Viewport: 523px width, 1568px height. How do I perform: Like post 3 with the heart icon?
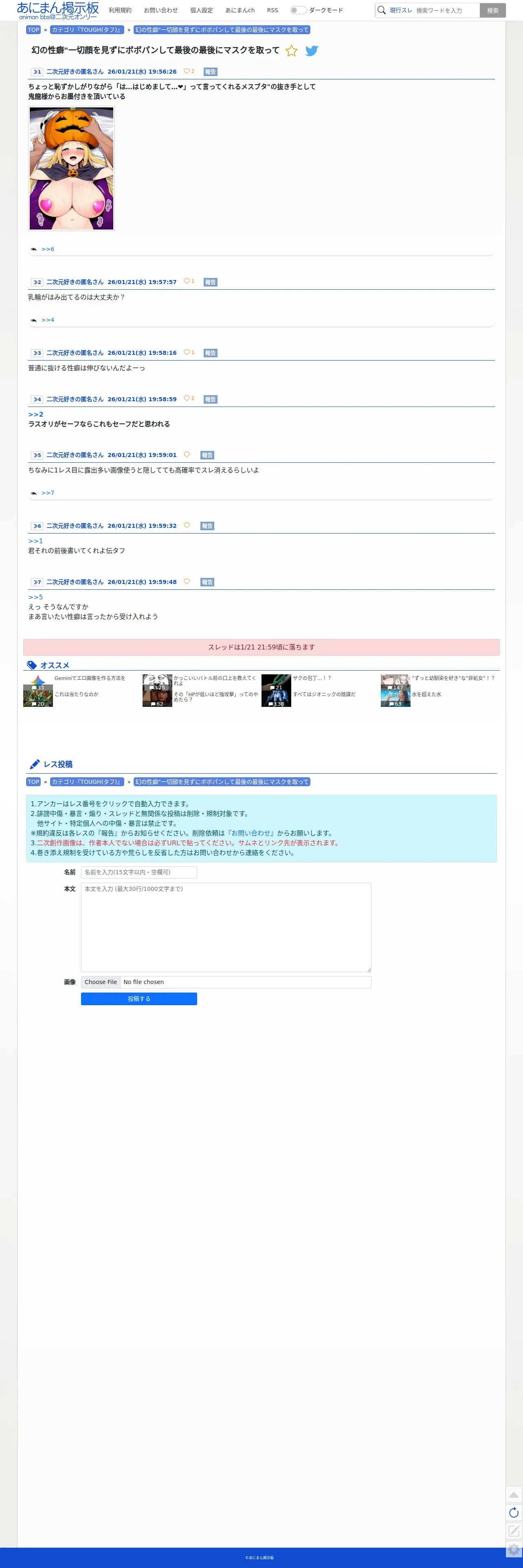click(187, 352)
